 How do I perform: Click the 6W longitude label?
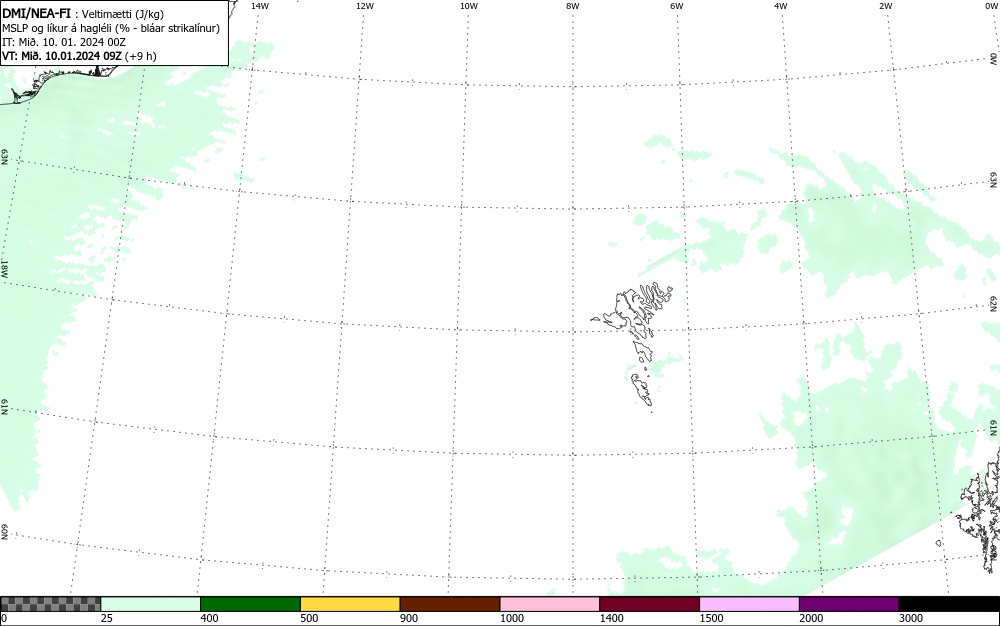(677, 6)
